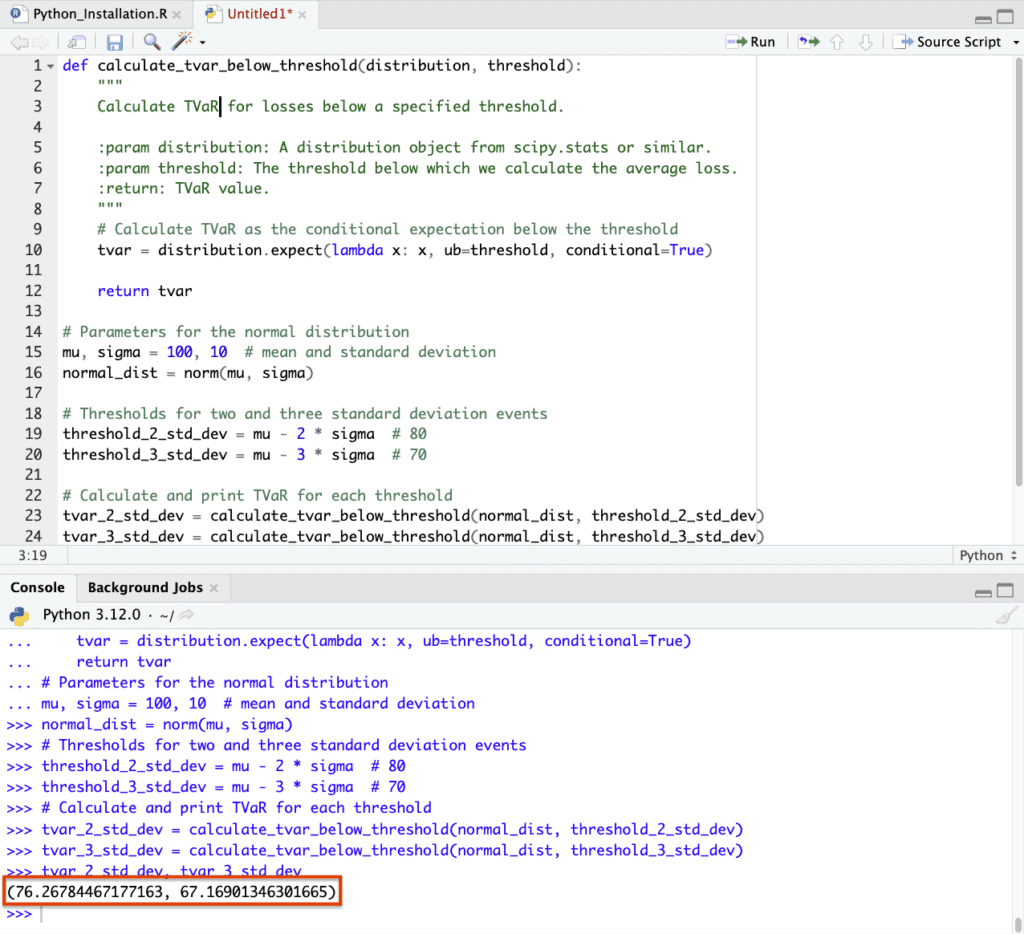Image resolution: width=1024 pixels, height=934 pixels.
Task: Click the view working directory arrow in console
Action: click(187, 615)
